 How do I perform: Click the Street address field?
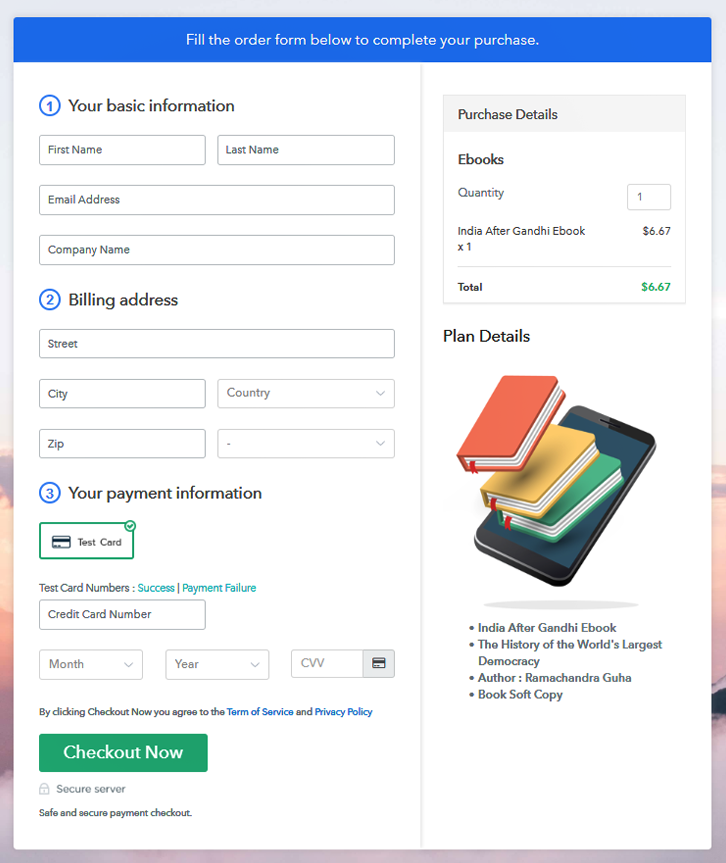click(x=217, y=344)
